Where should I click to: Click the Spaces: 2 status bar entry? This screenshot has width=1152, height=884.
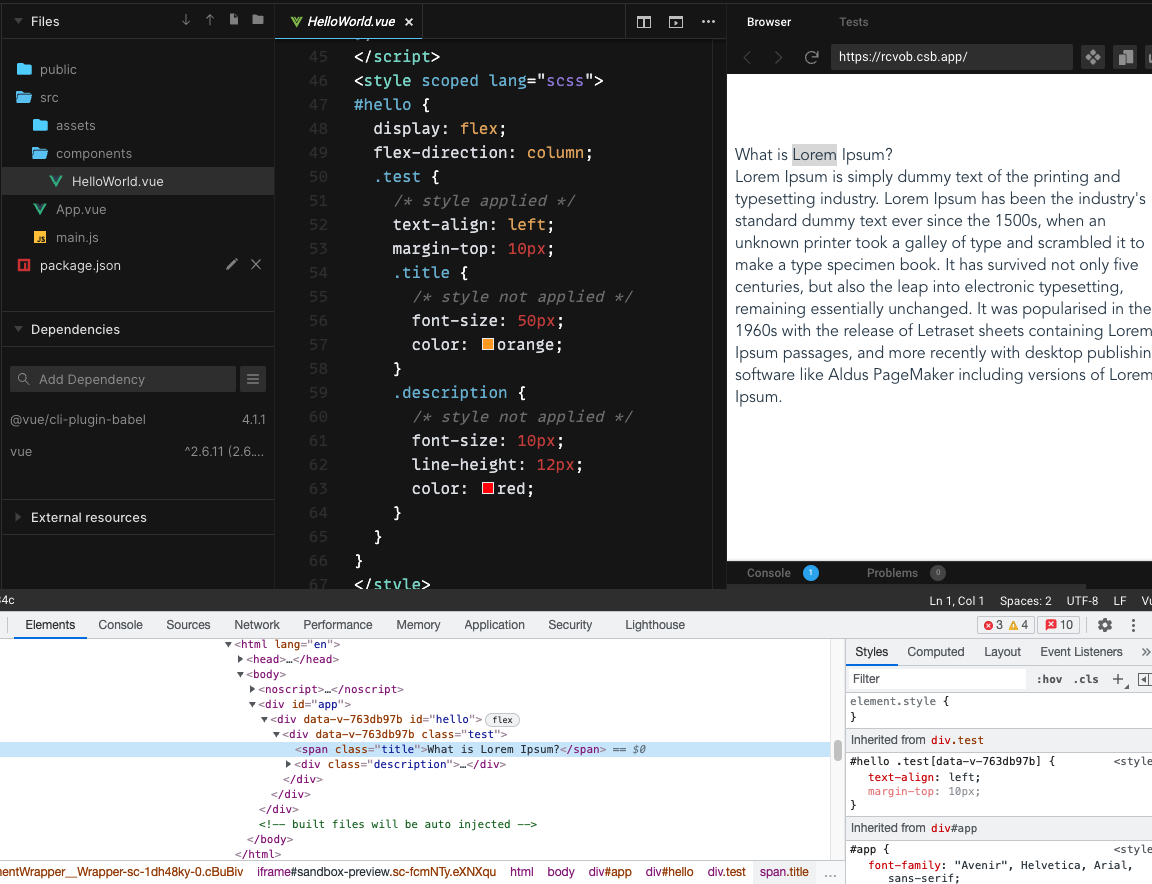1026,600
